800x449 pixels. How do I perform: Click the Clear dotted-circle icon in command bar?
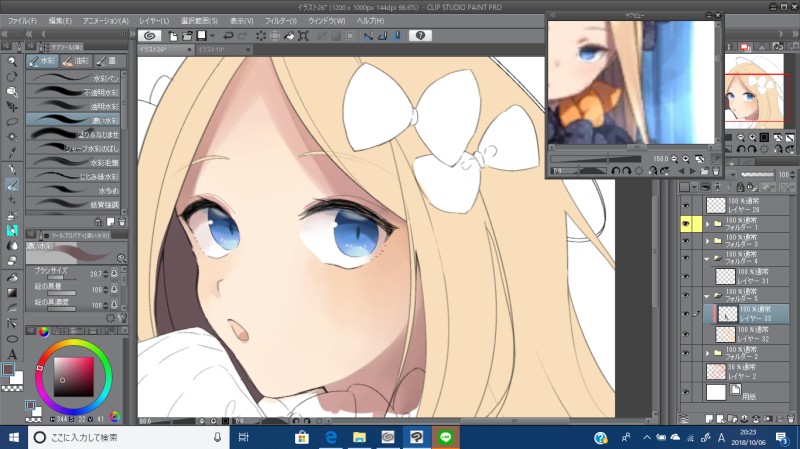(x=261, y=36)
